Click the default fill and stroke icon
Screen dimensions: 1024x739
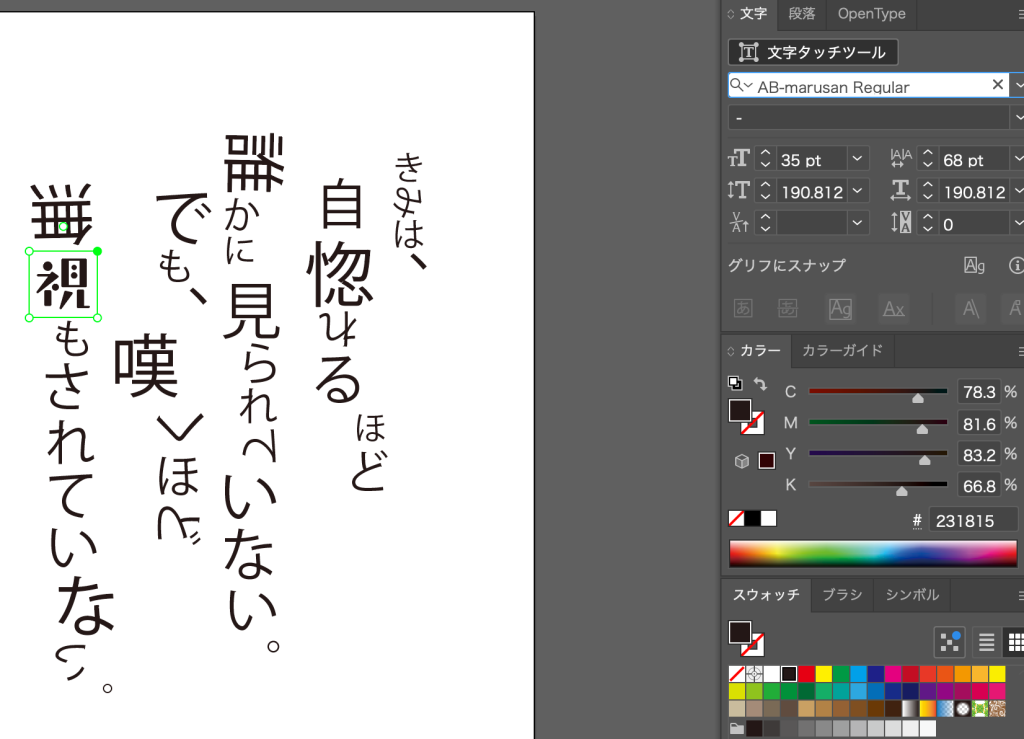click(735, 383)
